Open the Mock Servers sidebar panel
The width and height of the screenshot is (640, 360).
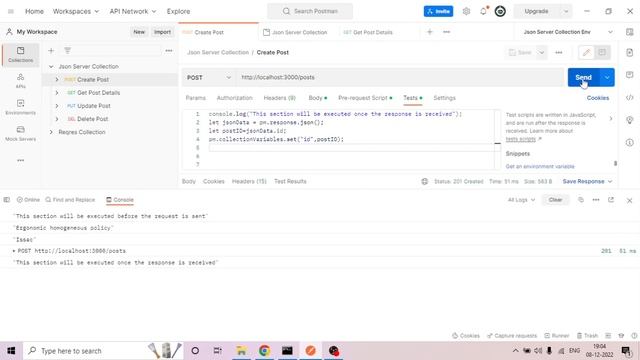tap(20, 133)
